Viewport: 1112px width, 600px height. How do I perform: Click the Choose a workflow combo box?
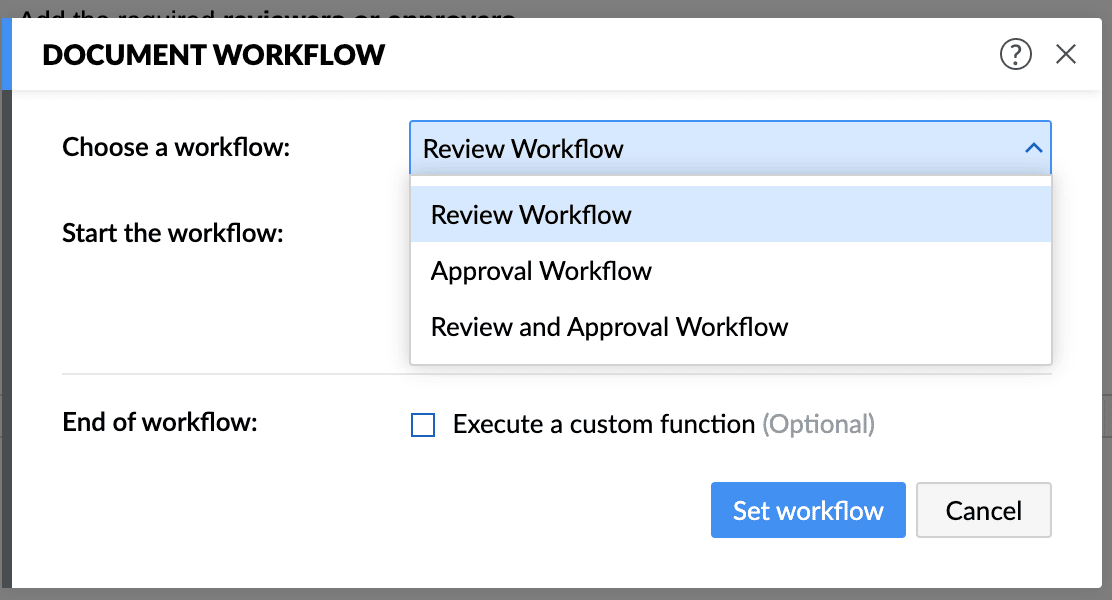700,148
